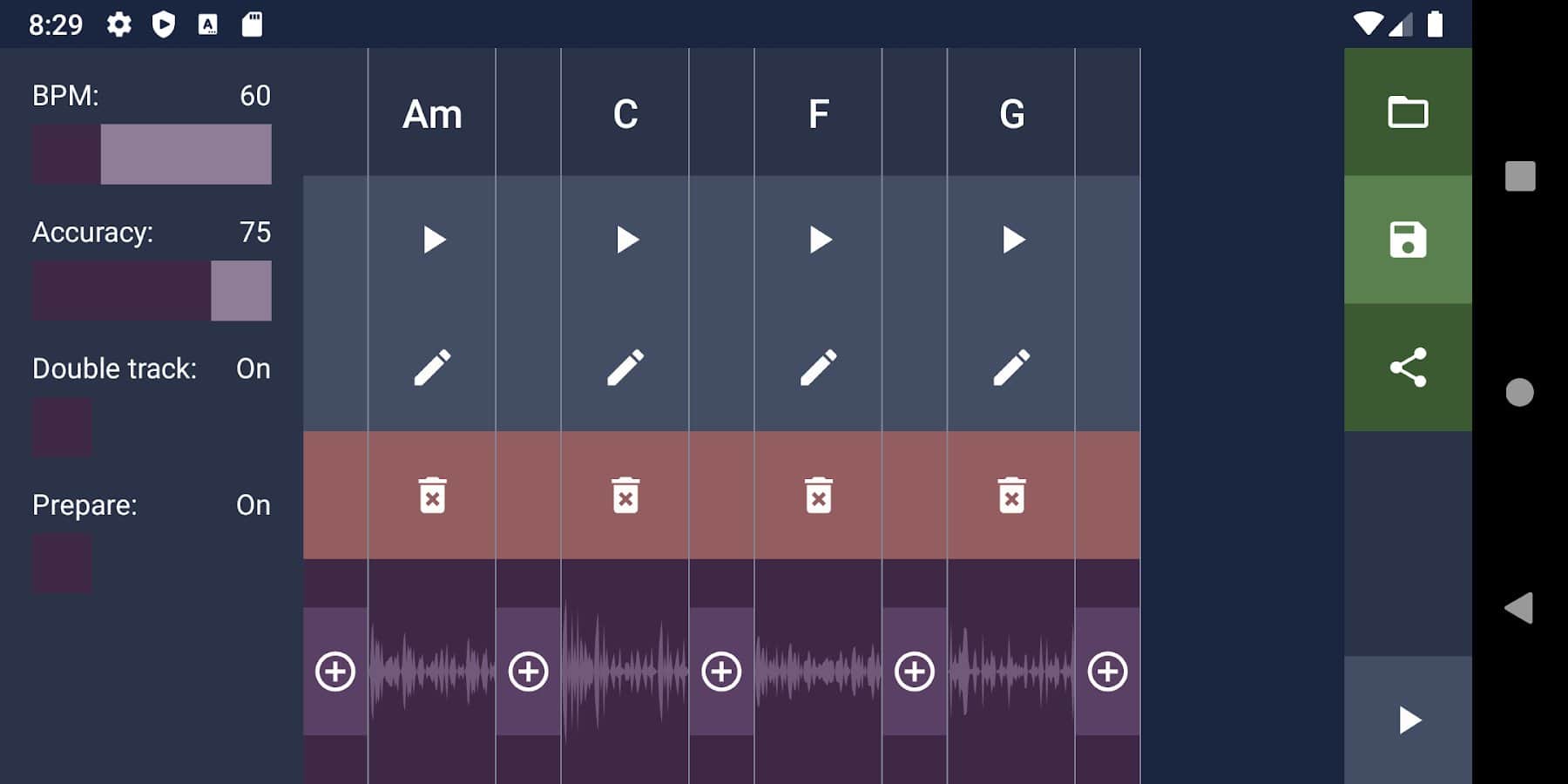Toggle the Prepare option switch
1568x784 pixels.
pos(63,564)
